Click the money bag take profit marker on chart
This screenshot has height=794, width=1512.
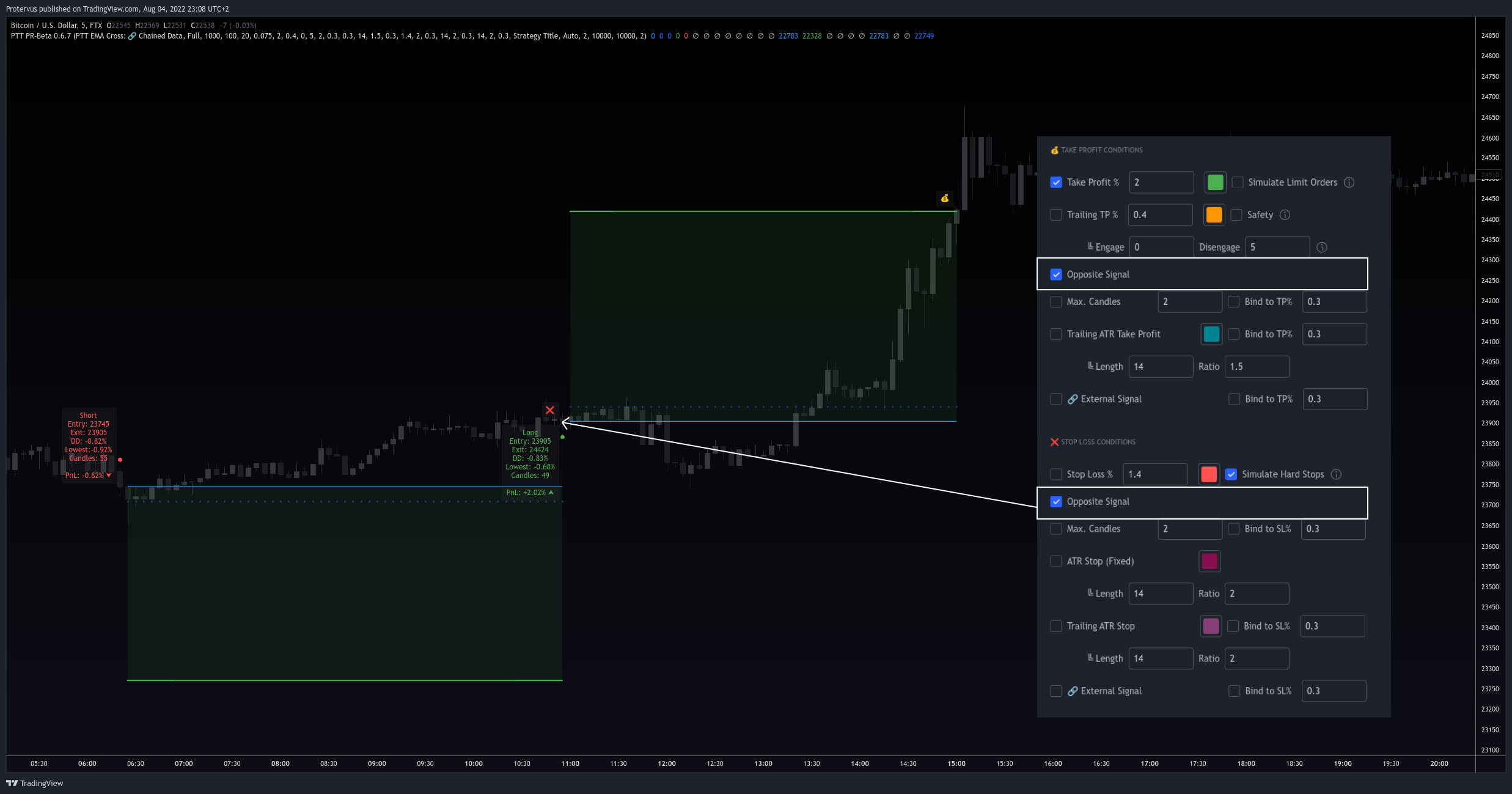coord(945,198)
